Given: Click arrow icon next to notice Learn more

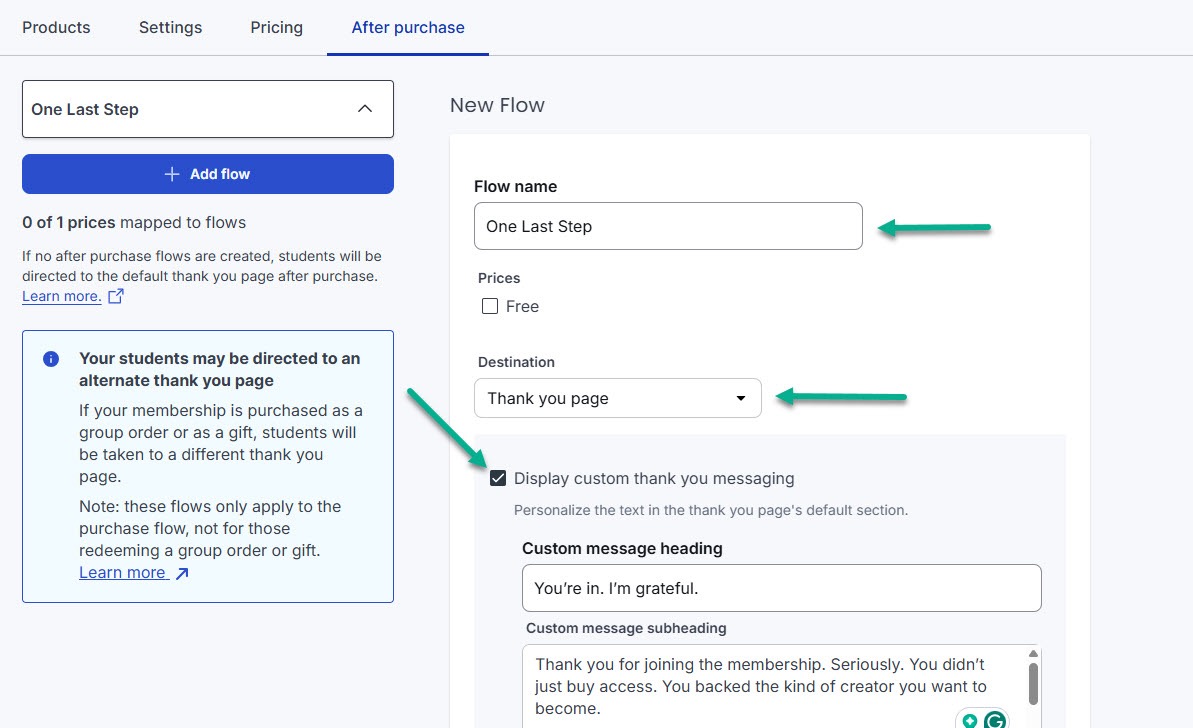Looking at the screenshot, I should click(x=182, y=574).
